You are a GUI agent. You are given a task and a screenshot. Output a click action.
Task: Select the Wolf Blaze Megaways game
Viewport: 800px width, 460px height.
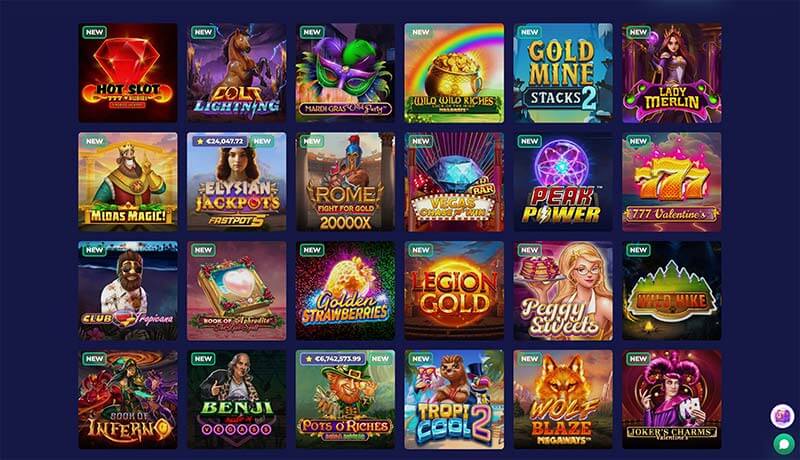pyautogui.click(x=563, y=399)
